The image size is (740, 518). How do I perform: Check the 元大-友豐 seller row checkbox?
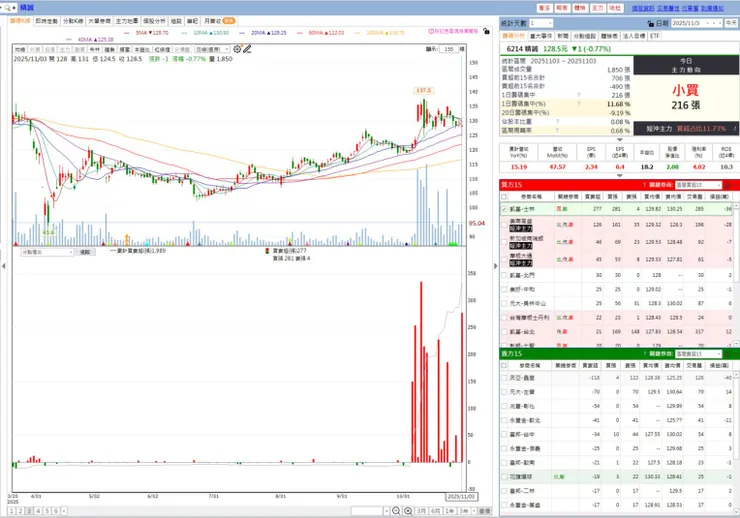504,392
